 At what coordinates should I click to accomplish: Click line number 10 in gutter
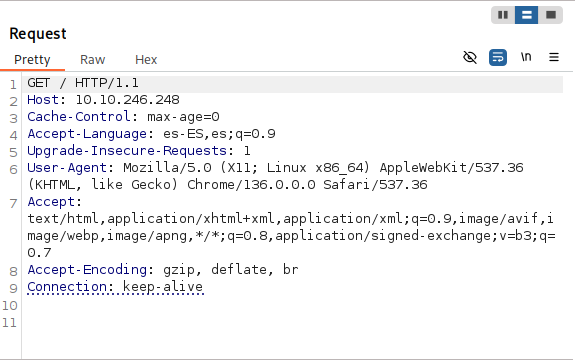tap(10, 305)
